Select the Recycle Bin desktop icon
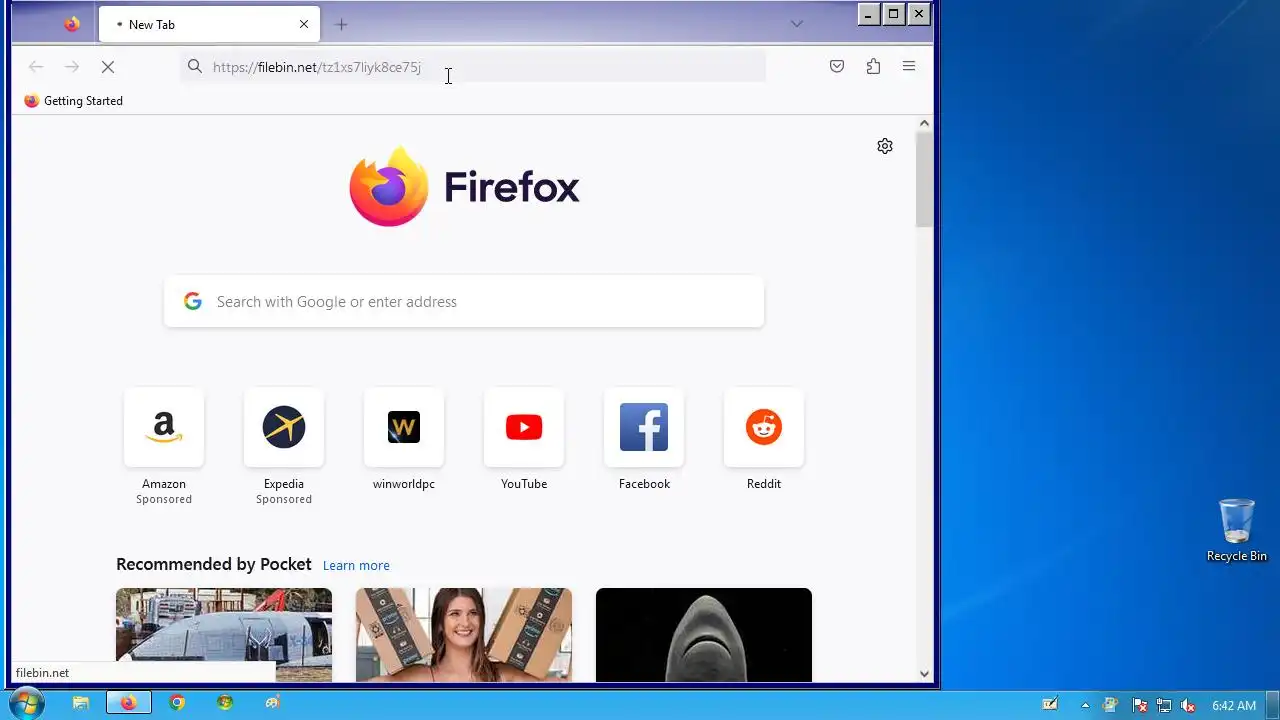The height and width of the screenshot is (720, 1280). [1237, 530]
